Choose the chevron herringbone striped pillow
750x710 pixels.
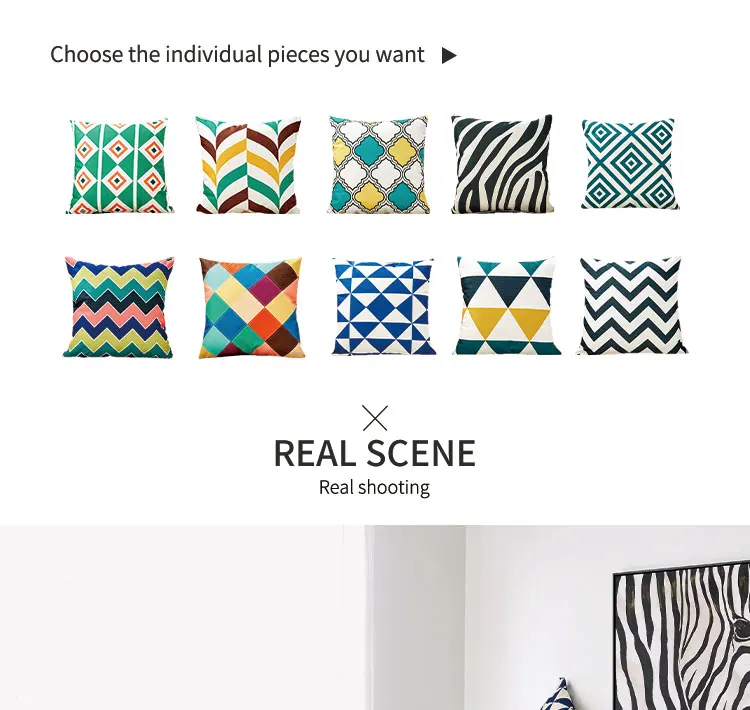pos(248,165)
